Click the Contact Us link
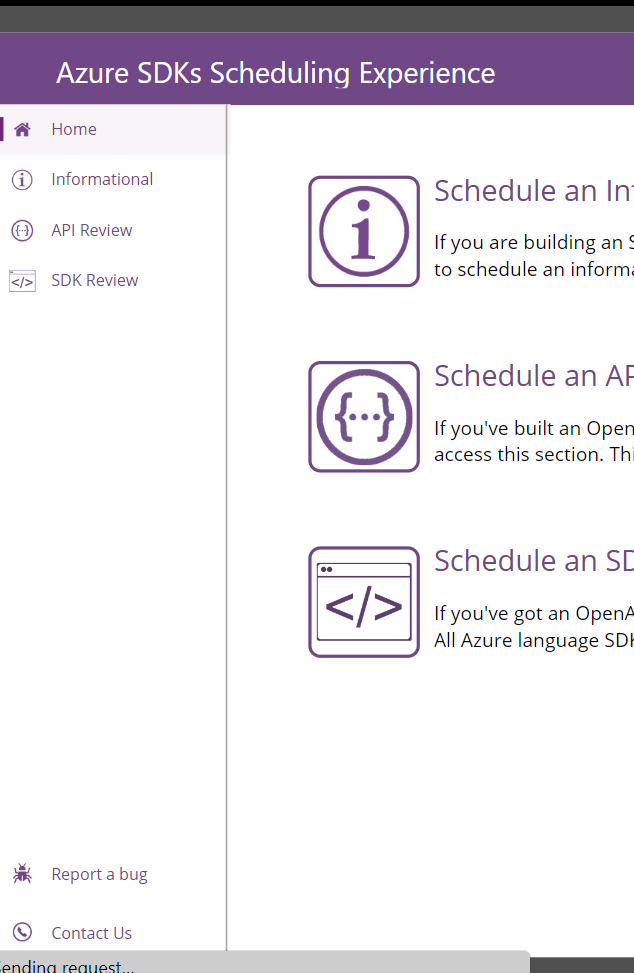634x973 pixels. click(91, 932)
